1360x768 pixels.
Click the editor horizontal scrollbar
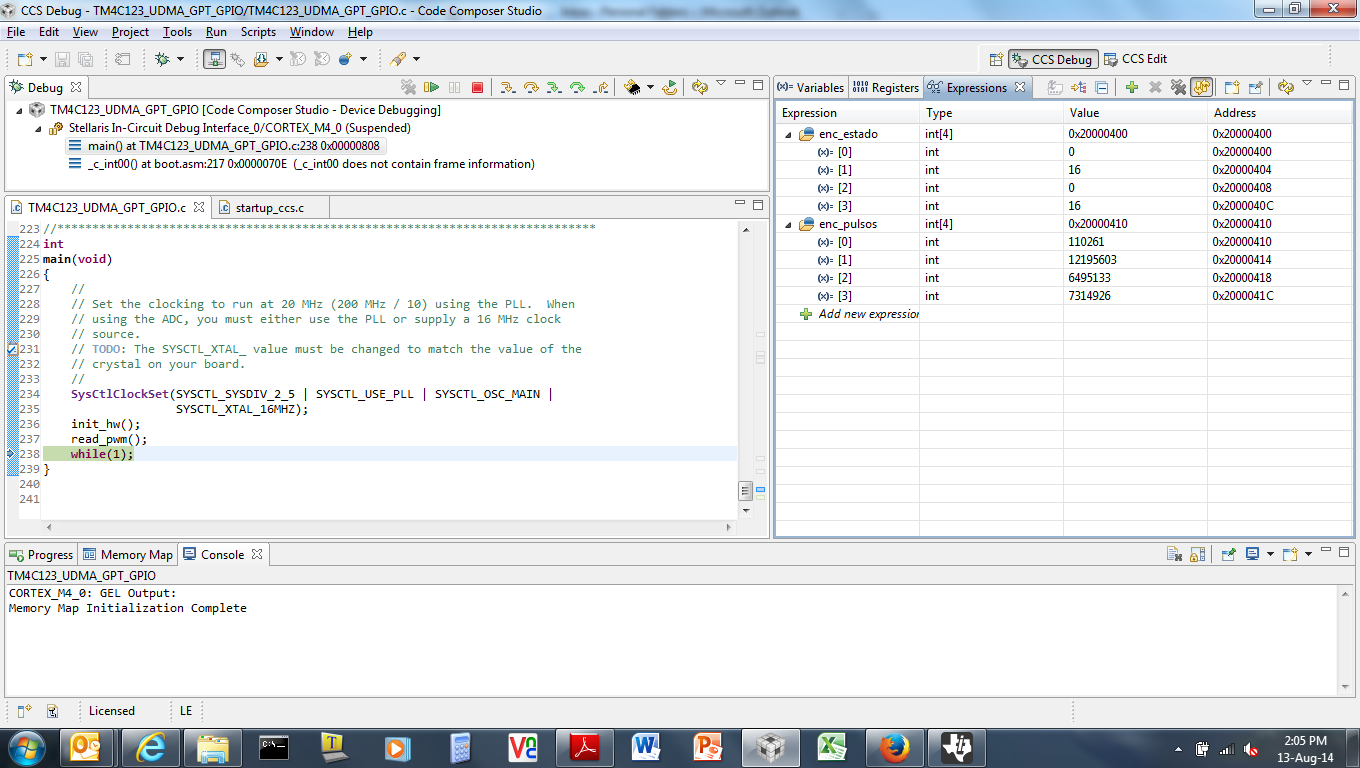[389, 526]
